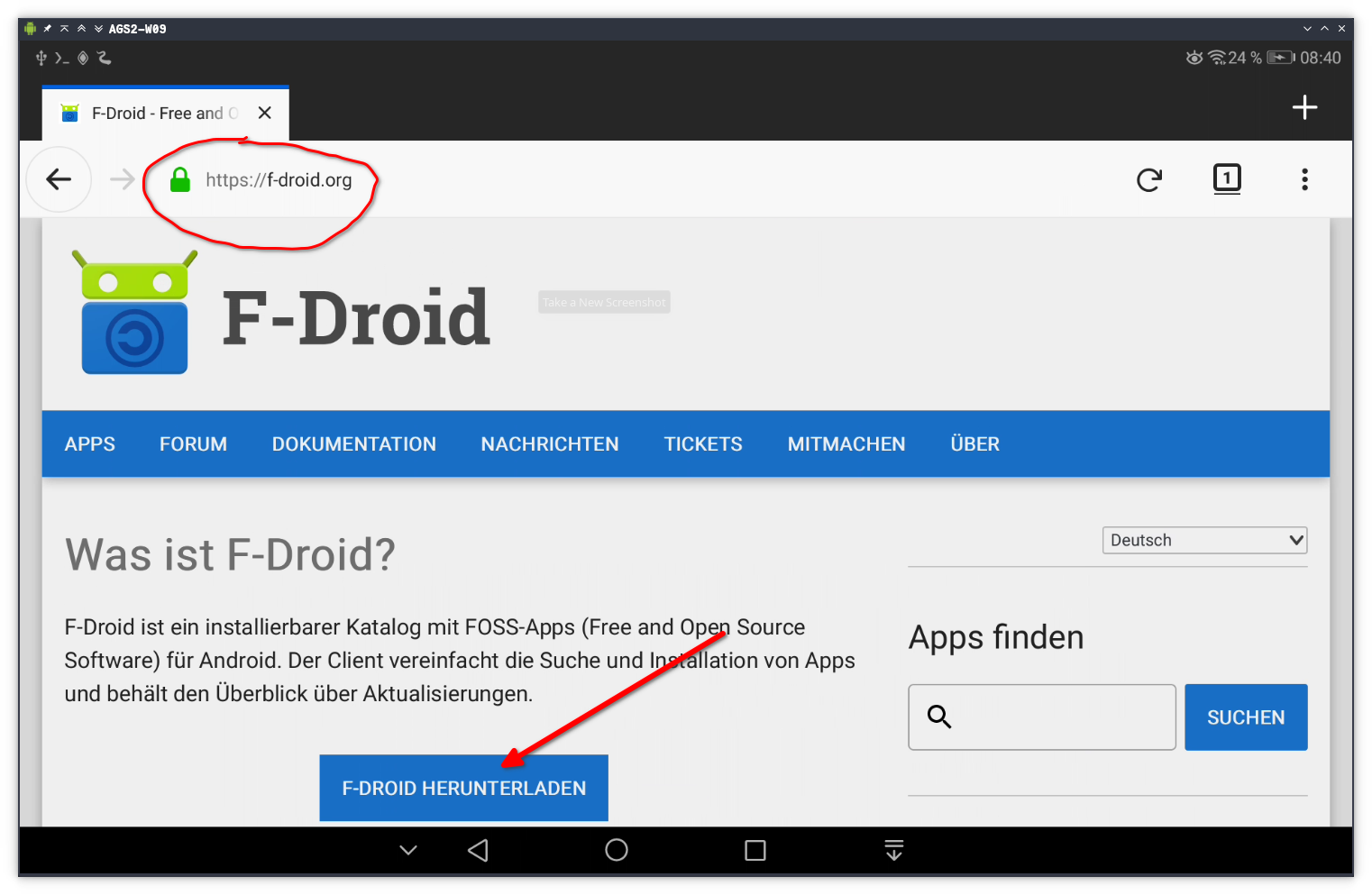The height and width of the screenshot is (895, 1372).
Task: Click the Apps finden search field
Action: click(1042, 717)
